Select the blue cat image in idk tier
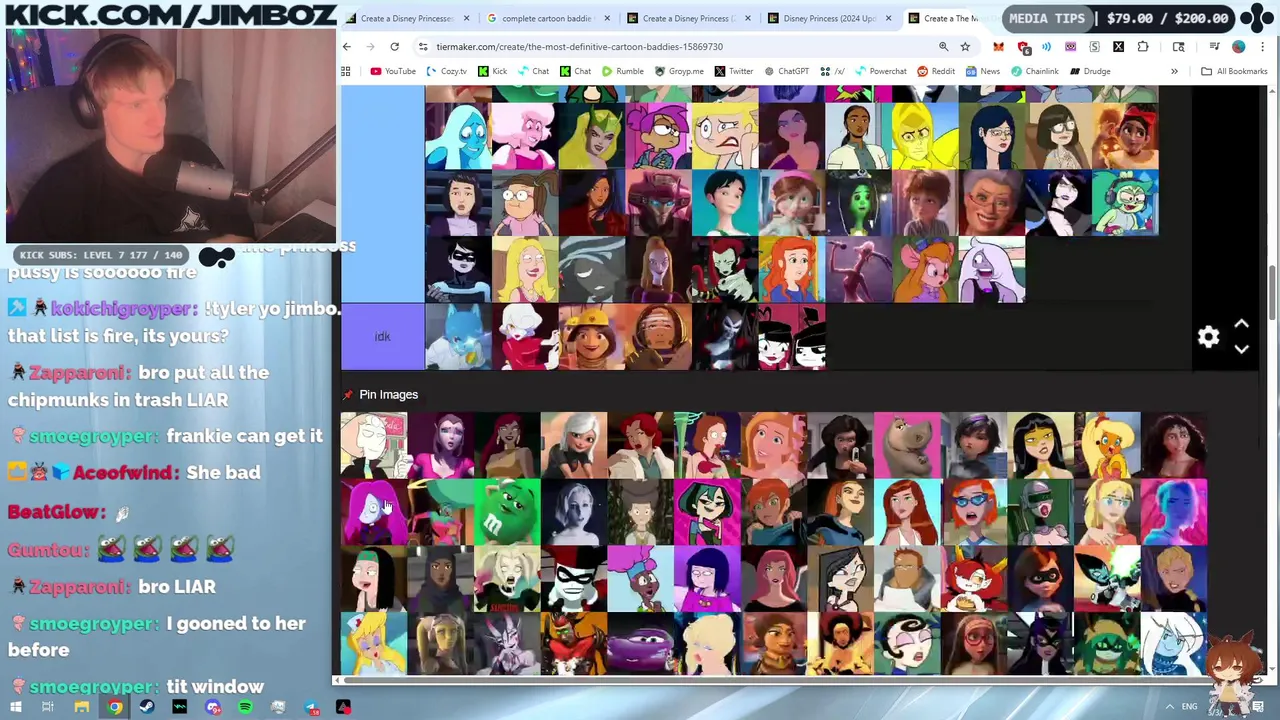This screenshot has height=720, width=1280. point(458,337)
